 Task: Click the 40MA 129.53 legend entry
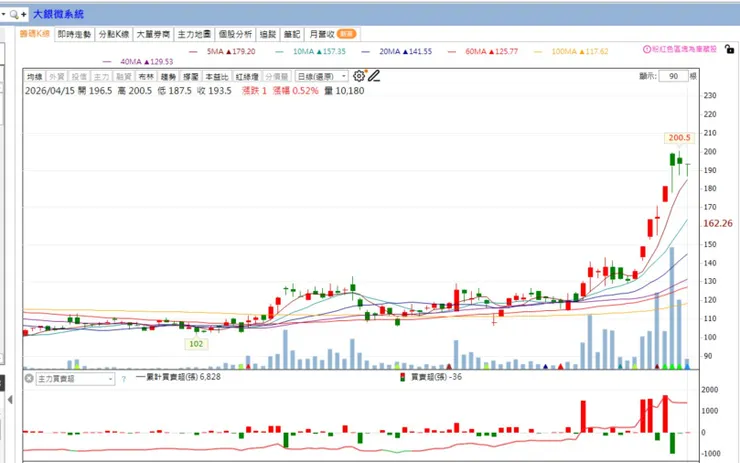point(138,62)
